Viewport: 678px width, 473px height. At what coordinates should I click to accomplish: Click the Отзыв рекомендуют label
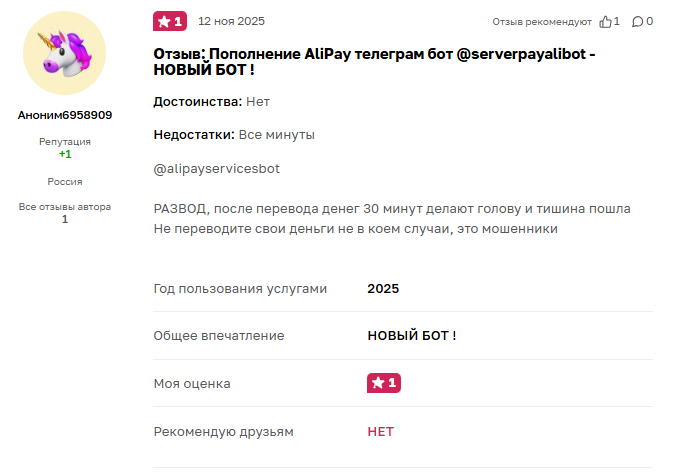click(x=542, y=21)
